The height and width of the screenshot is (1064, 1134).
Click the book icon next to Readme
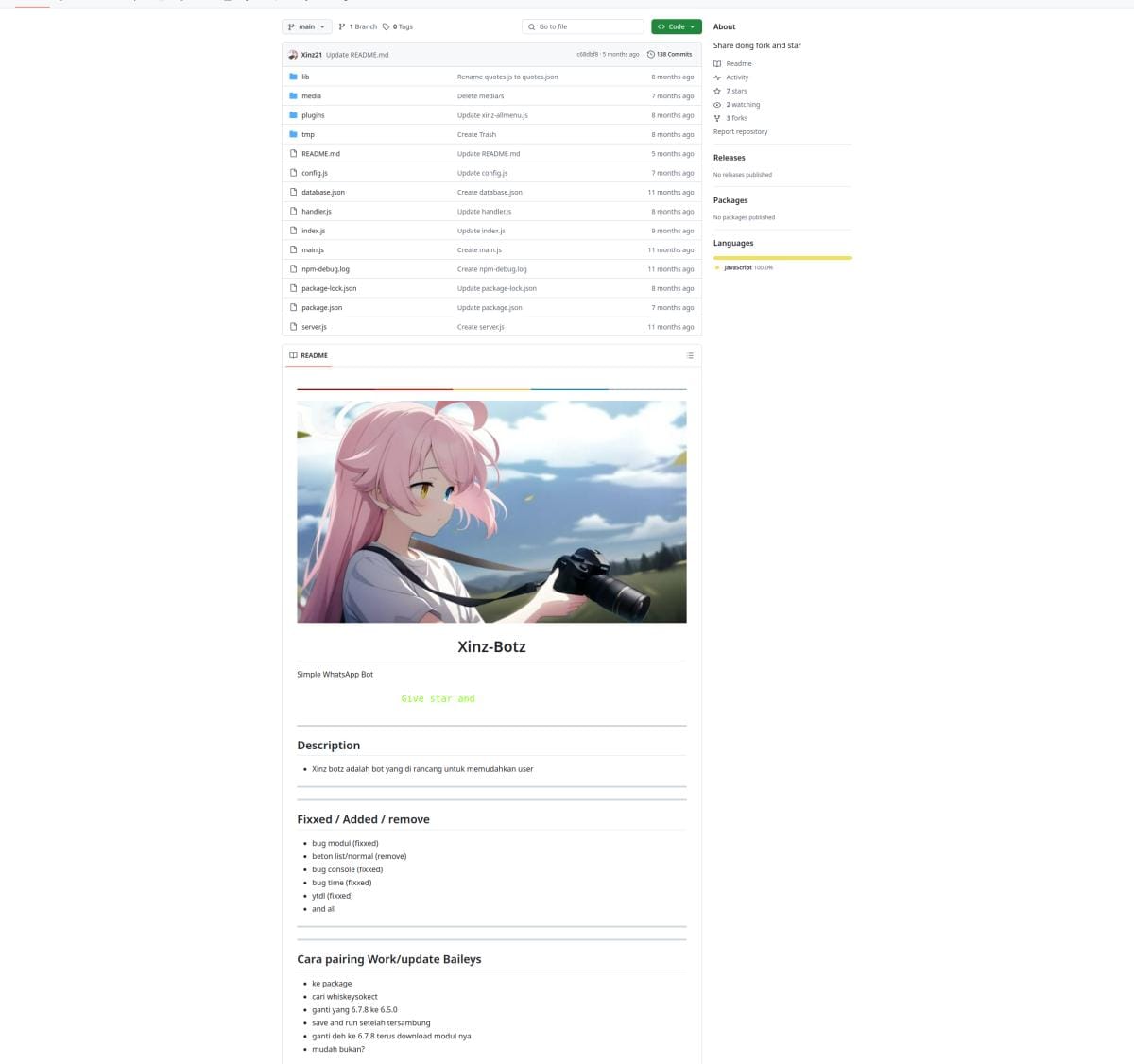coord(719,63)
